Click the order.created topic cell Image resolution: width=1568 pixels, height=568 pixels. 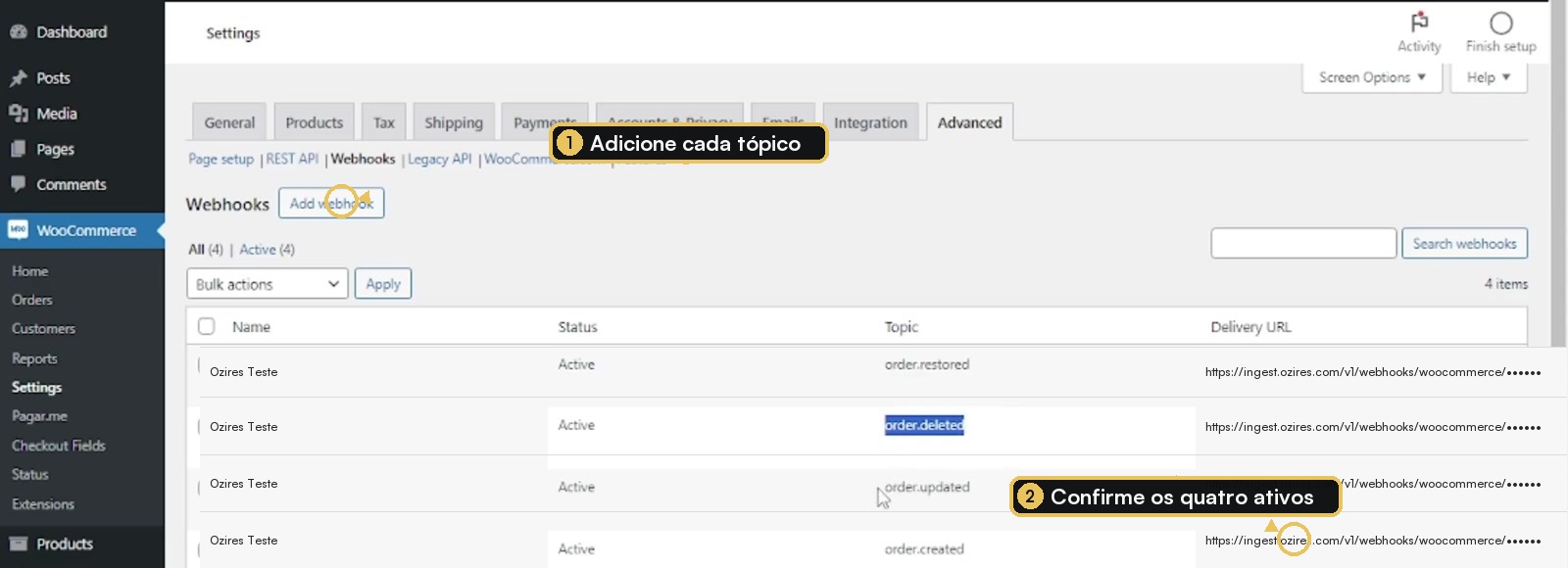(x=924, y=549)
